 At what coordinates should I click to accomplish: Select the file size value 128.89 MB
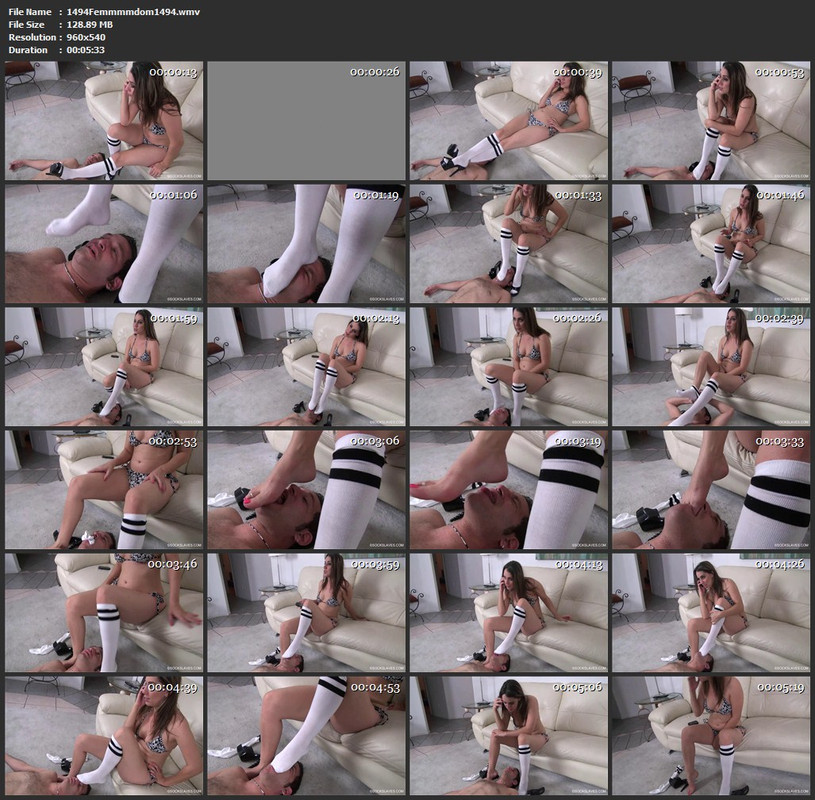[89, 24]
